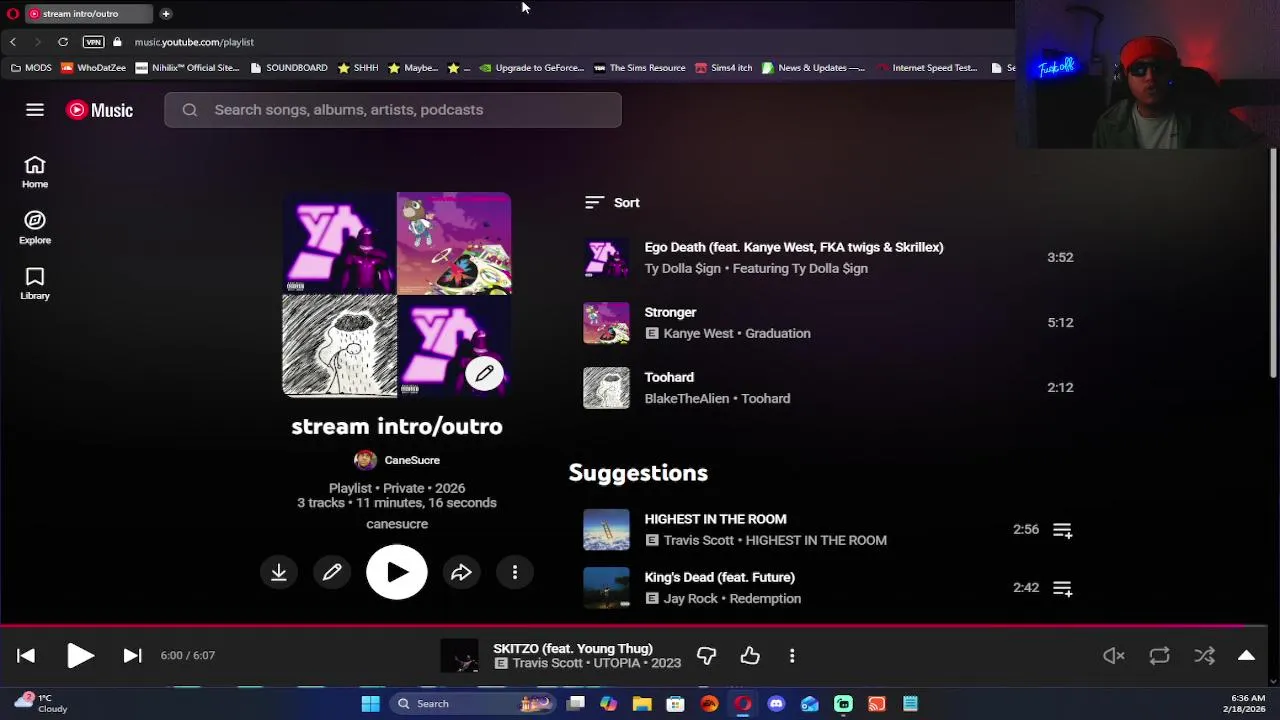Open the WhoDatZee bookmark
Screen dimensions: 1280x720
click(94, 68)
